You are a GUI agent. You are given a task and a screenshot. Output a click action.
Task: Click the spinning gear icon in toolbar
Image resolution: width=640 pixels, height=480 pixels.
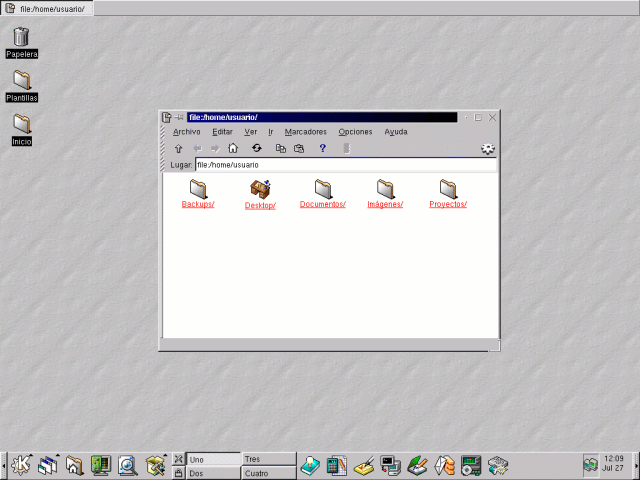click(x=487, y=149)
